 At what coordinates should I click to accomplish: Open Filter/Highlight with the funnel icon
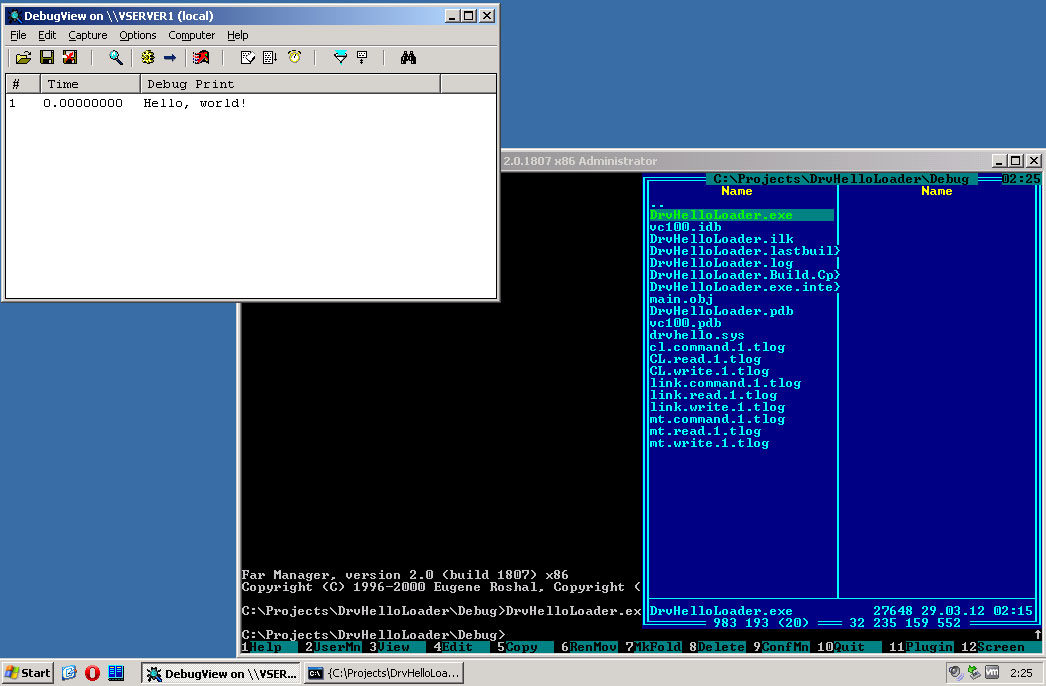click(340, 58)
